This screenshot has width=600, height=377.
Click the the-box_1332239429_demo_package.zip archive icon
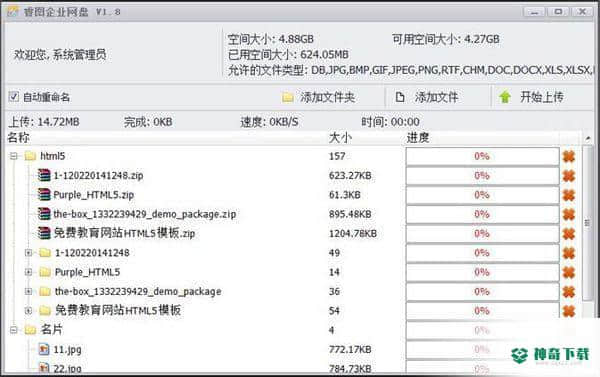[x=44, y=214]
